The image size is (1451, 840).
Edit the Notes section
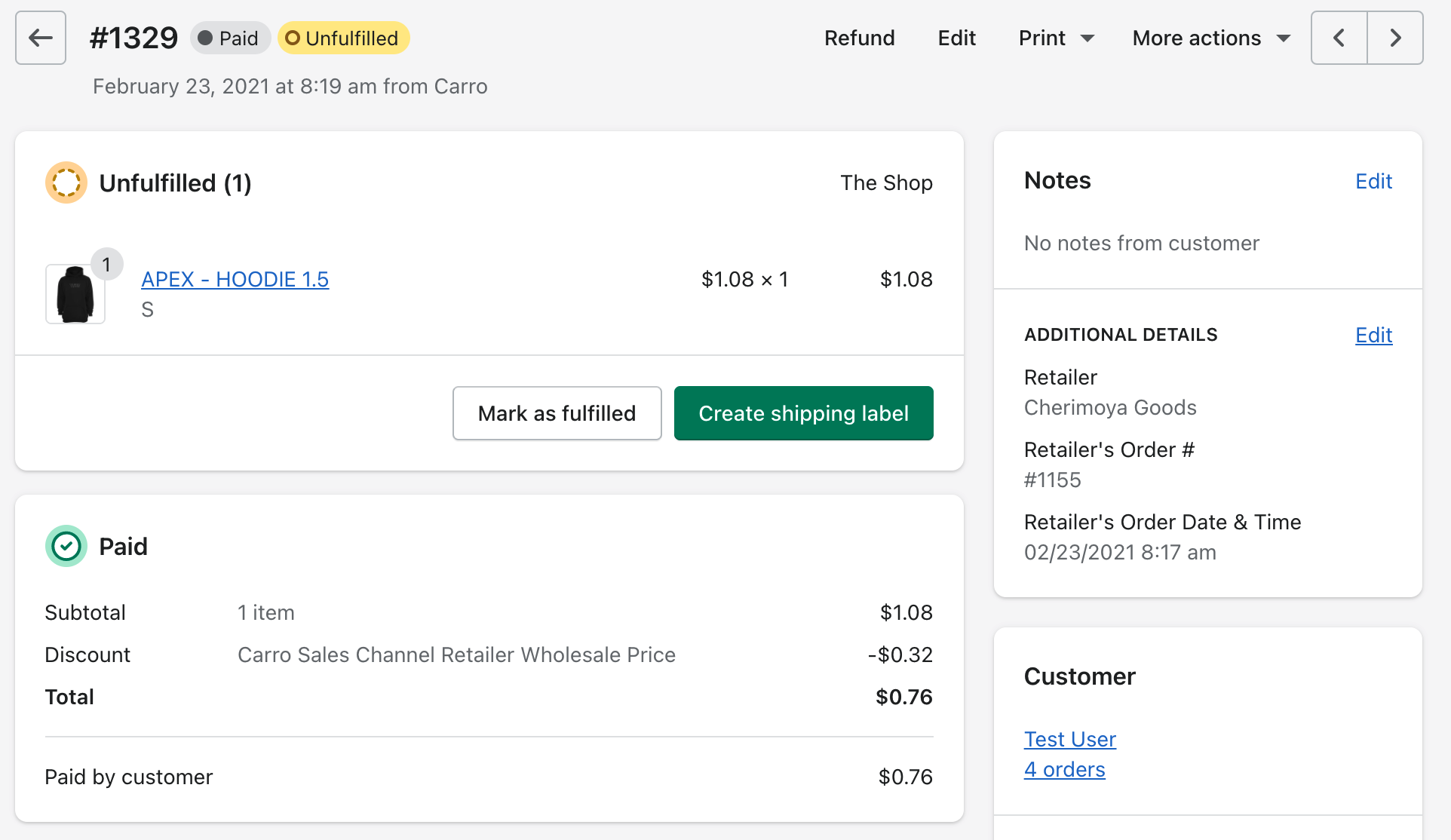point(1373,181)
